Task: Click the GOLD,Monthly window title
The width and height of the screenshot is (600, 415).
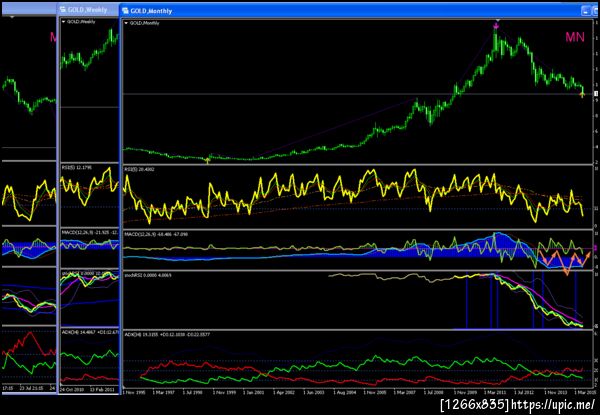Action: tap(151, 11)
